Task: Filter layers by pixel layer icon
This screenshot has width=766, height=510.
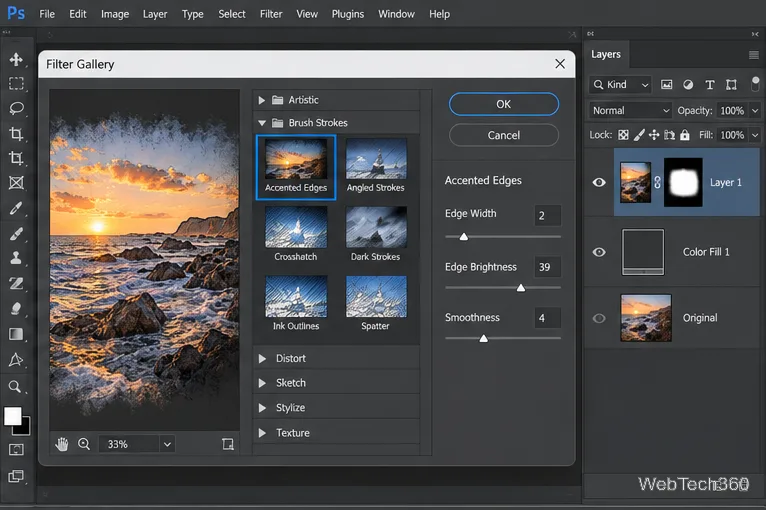Action: (x=666, y=85)
